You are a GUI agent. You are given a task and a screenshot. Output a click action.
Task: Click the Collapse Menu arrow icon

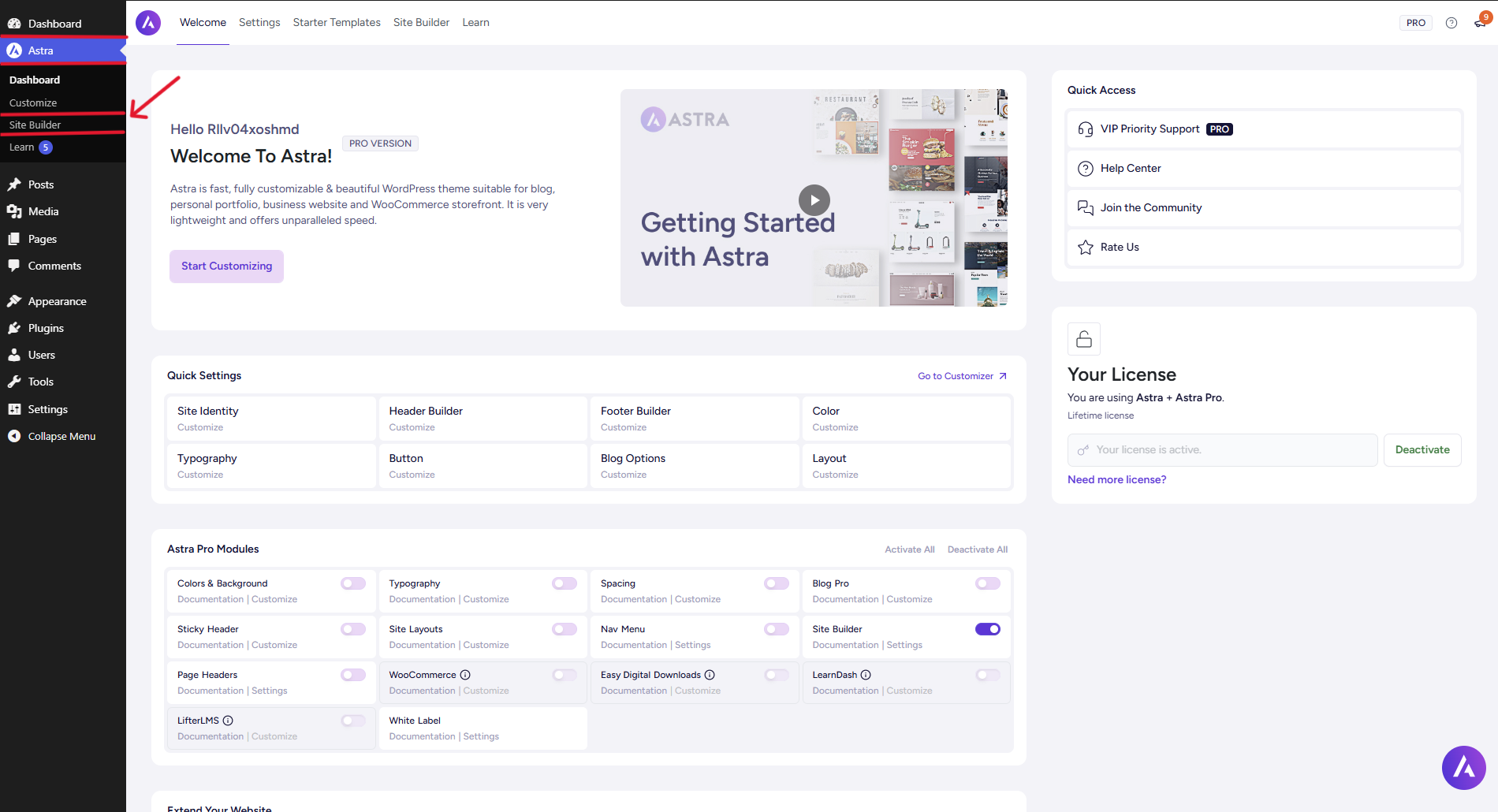click(14, 436)
